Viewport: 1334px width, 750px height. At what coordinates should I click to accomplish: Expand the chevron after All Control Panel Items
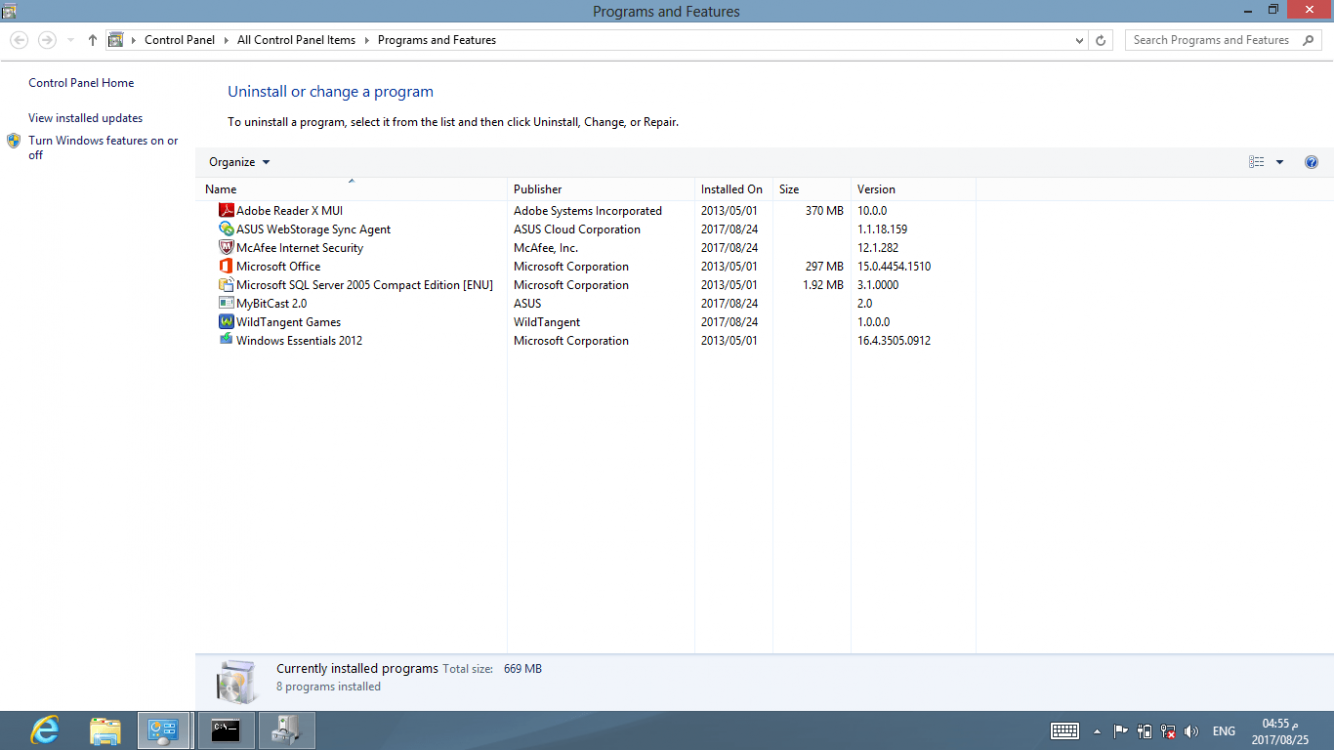(367, 40)
